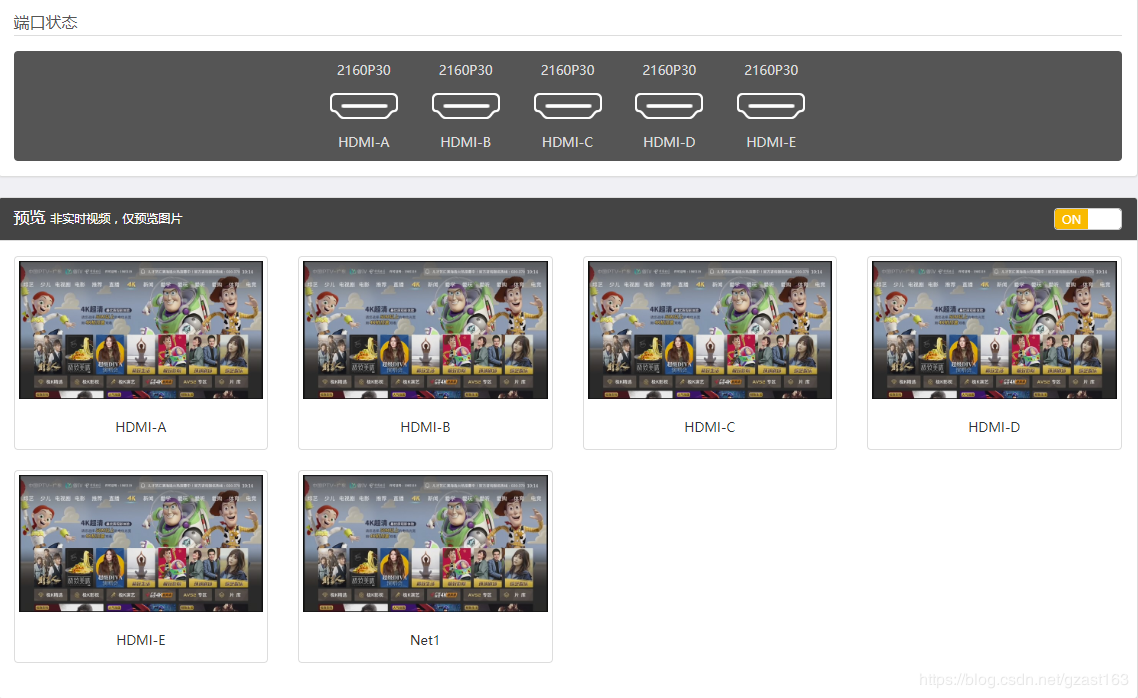Select the HDMI-A label in port status

coord(364,142)
